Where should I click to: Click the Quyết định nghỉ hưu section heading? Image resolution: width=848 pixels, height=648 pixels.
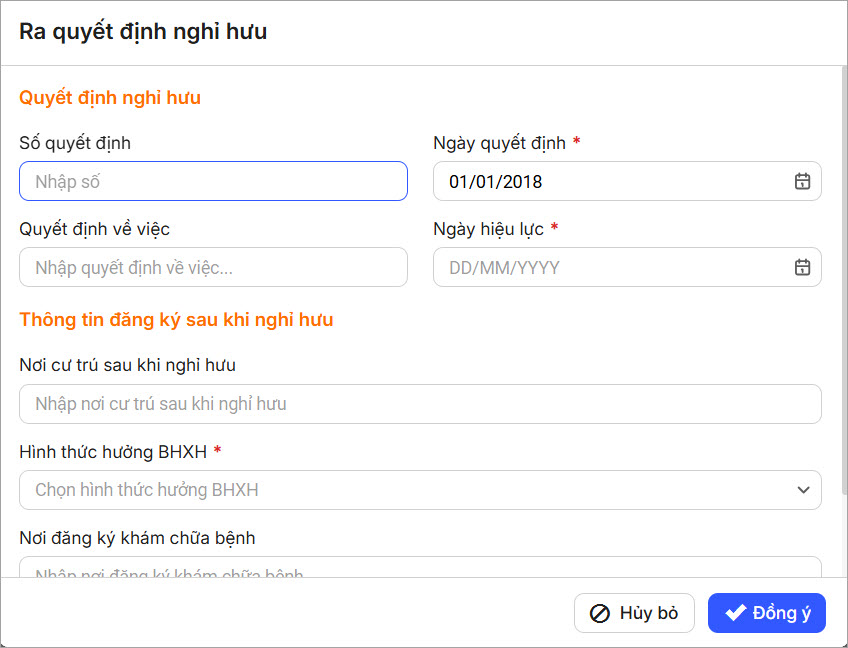(x=110, y=97)
